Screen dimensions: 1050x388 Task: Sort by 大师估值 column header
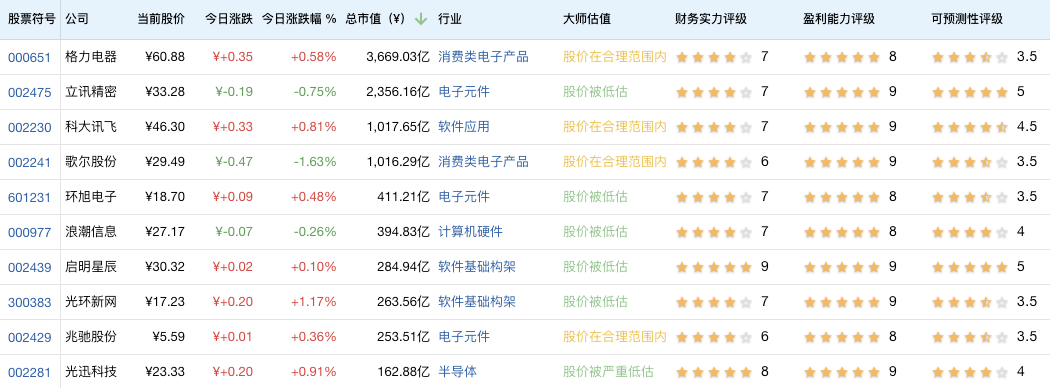coord(587,19)
